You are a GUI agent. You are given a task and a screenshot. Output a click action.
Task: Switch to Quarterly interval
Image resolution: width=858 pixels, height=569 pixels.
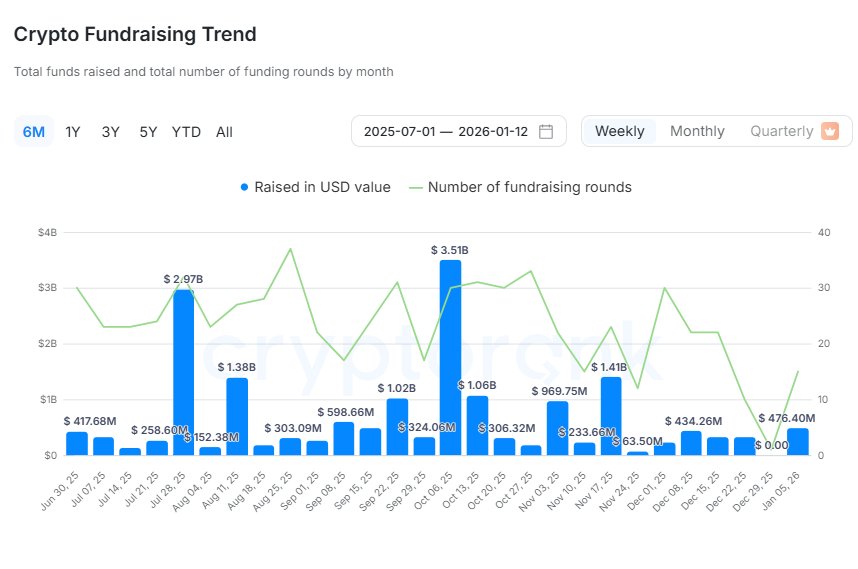782,131
